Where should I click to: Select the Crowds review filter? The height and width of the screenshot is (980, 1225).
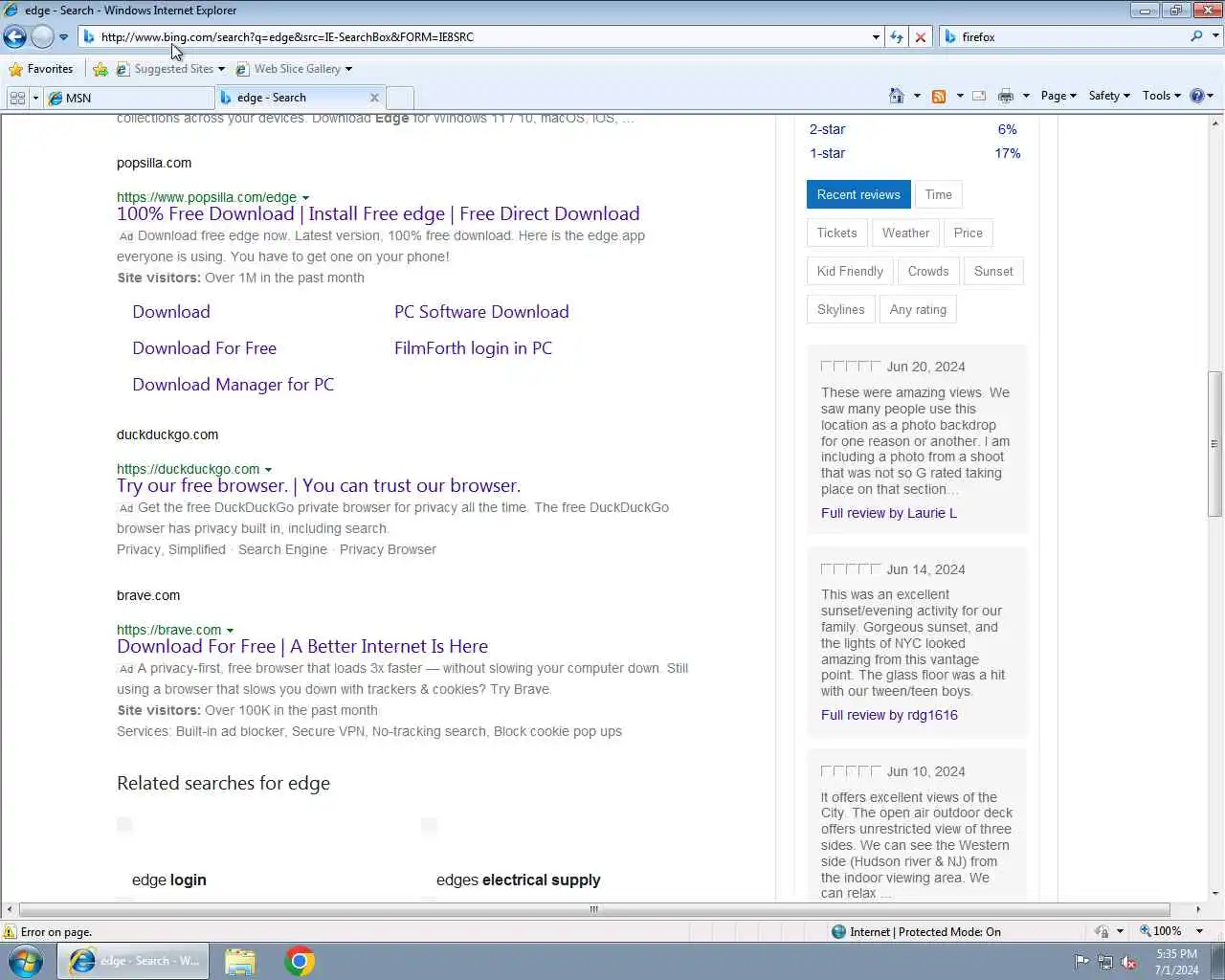(x=928, y=271)
